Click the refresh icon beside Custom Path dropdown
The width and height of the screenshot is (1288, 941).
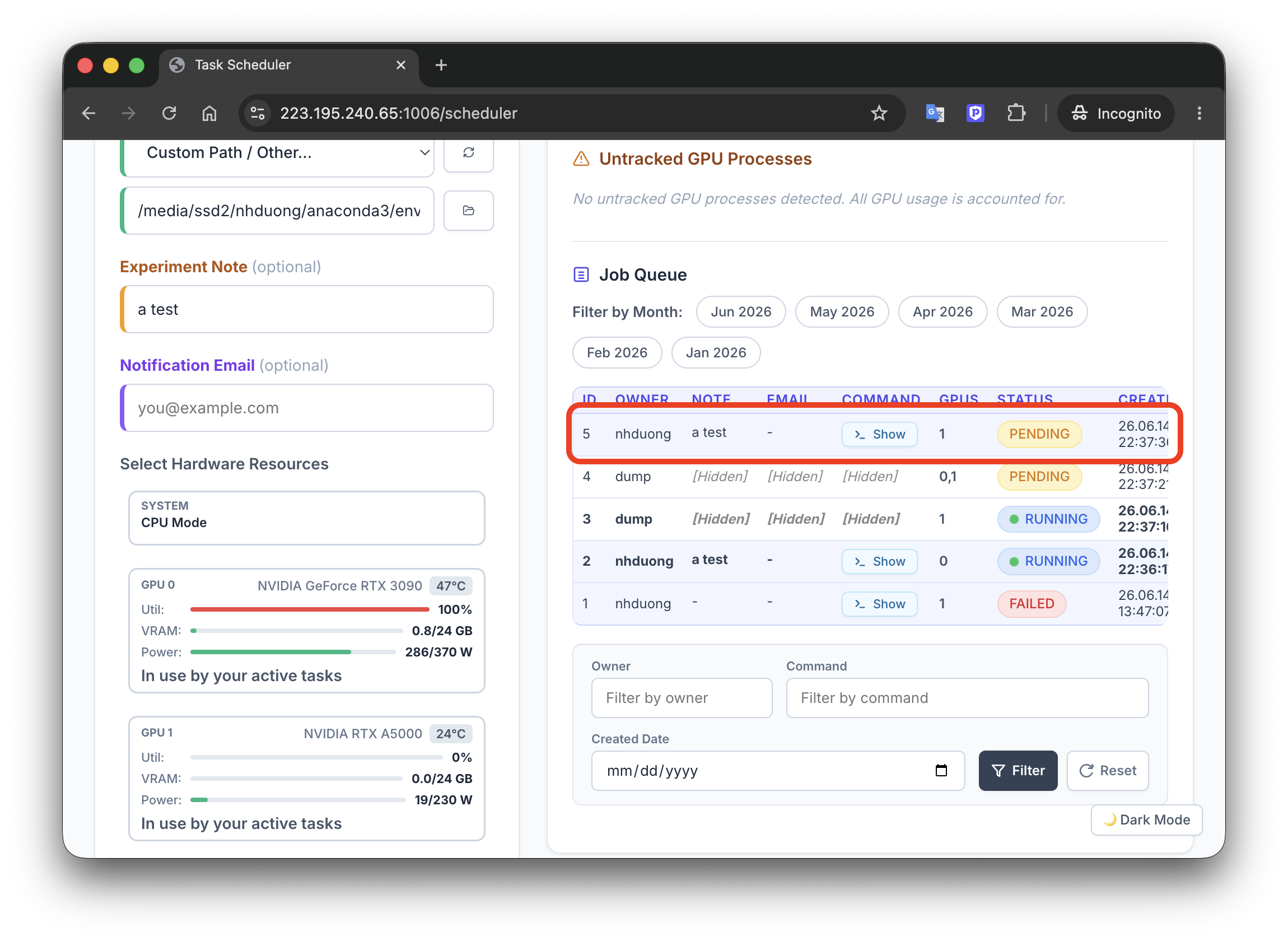[468, 153]
